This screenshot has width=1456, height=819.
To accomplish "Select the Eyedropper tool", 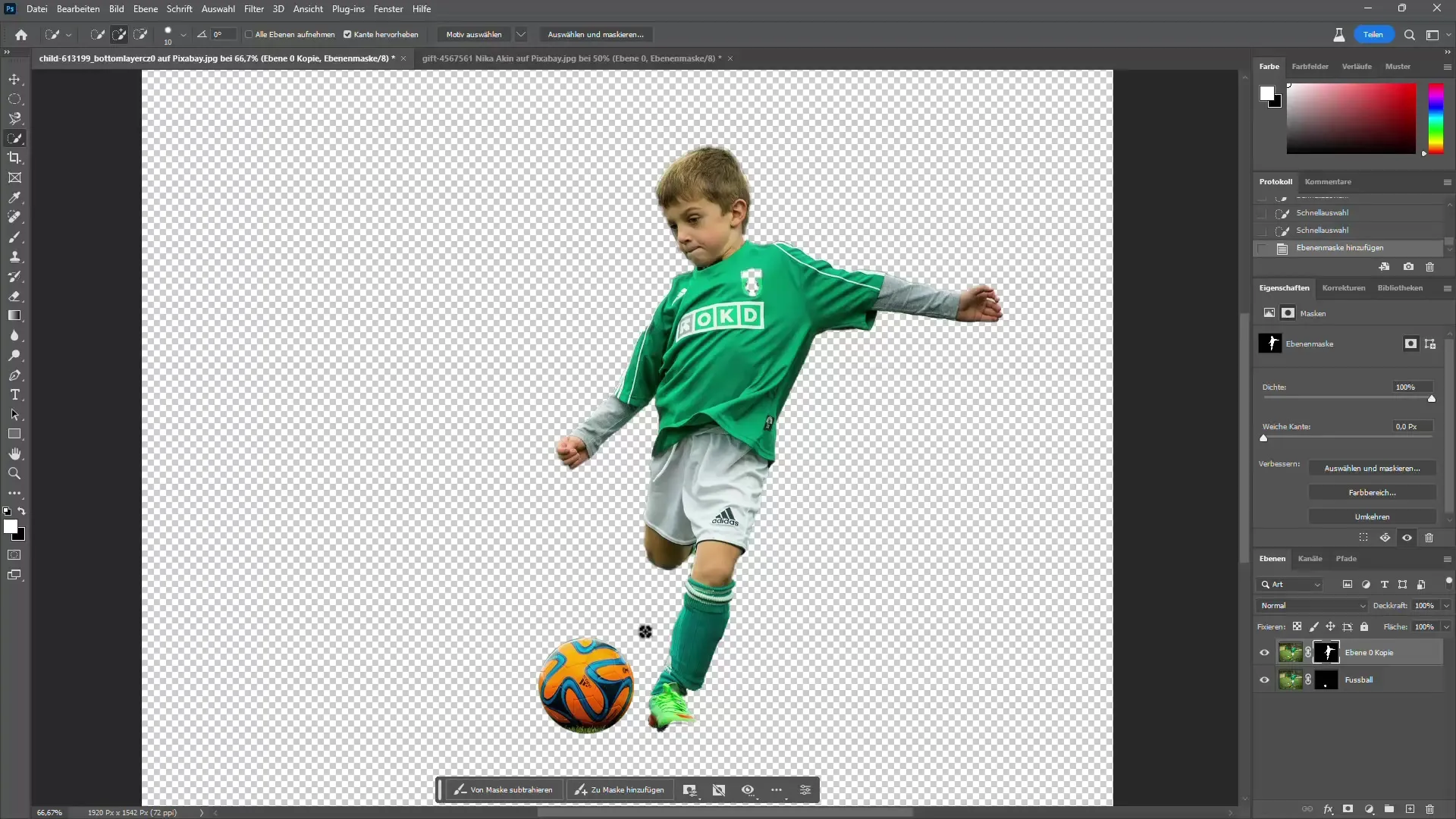I will pos(14,197).
